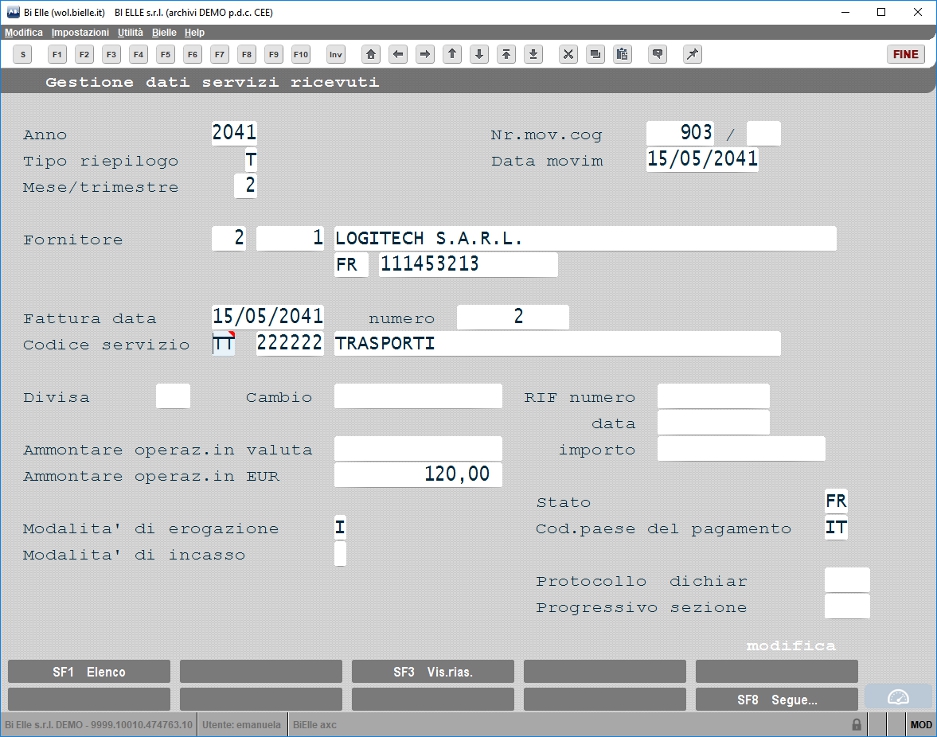Open the Modifica menu
Image resolution: width=937 pixels, height=737 pixels.
[x=24, y=32]
